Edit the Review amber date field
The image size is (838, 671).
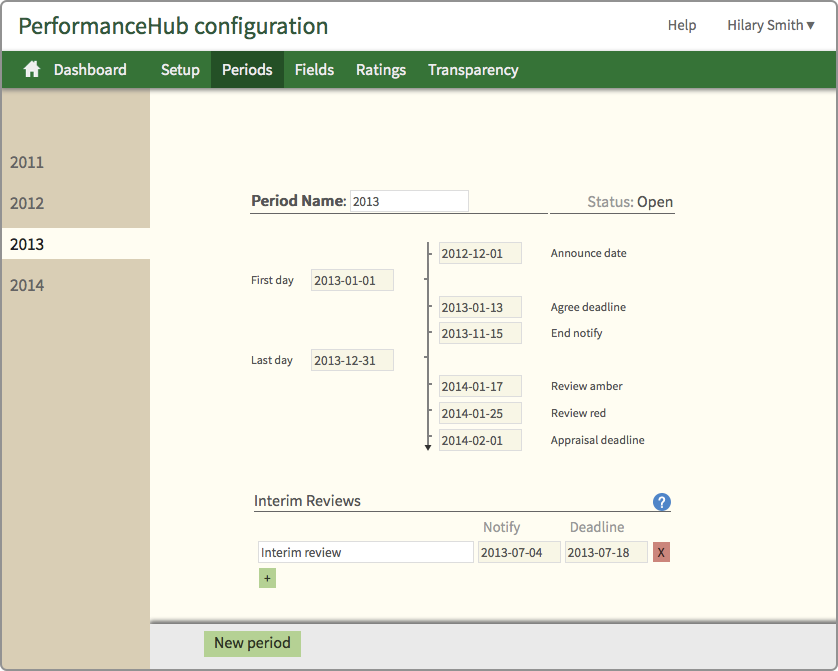click(x=480, y=386)
